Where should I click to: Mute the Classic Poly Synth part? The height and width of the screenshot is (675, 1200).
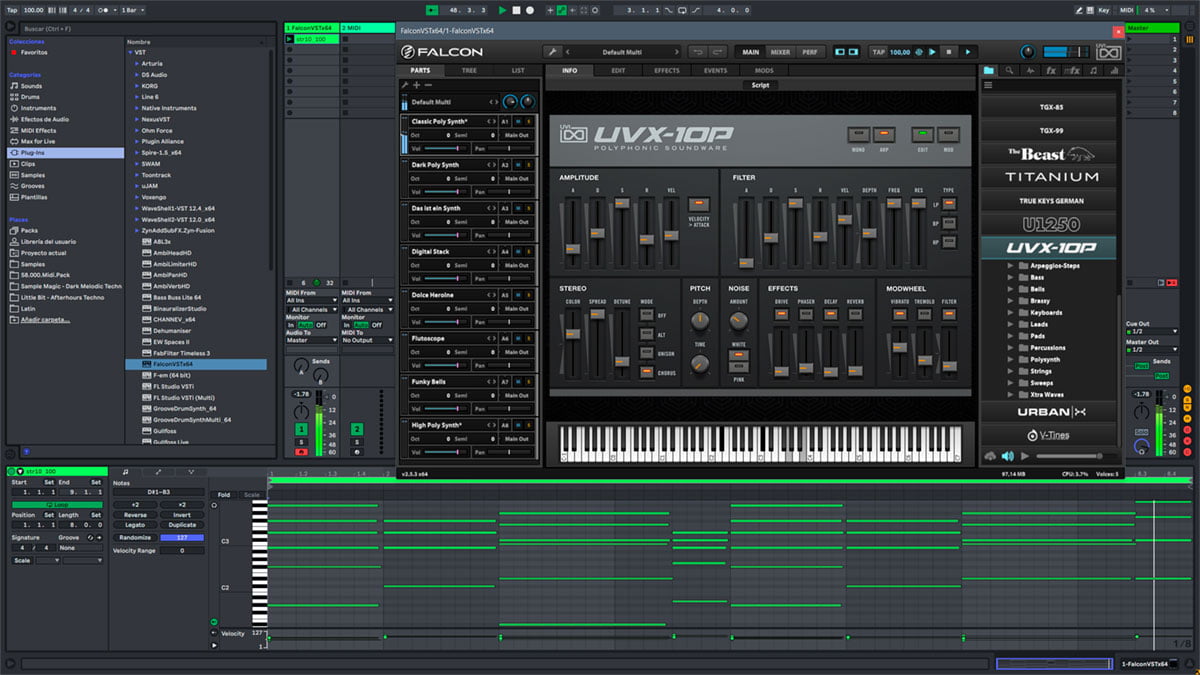[518, 121]
